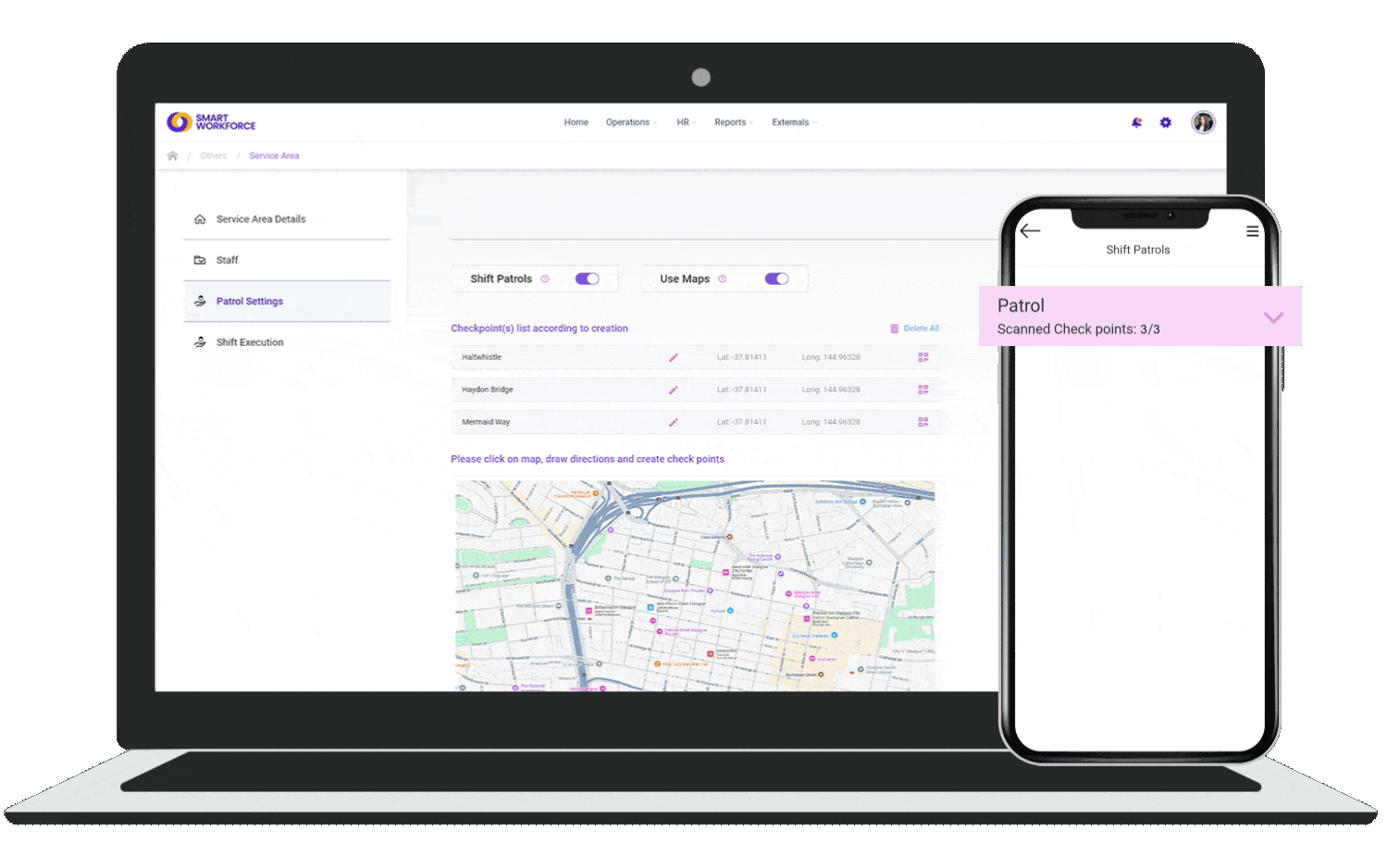Open the Operations dropdown menu

[630, 122]
